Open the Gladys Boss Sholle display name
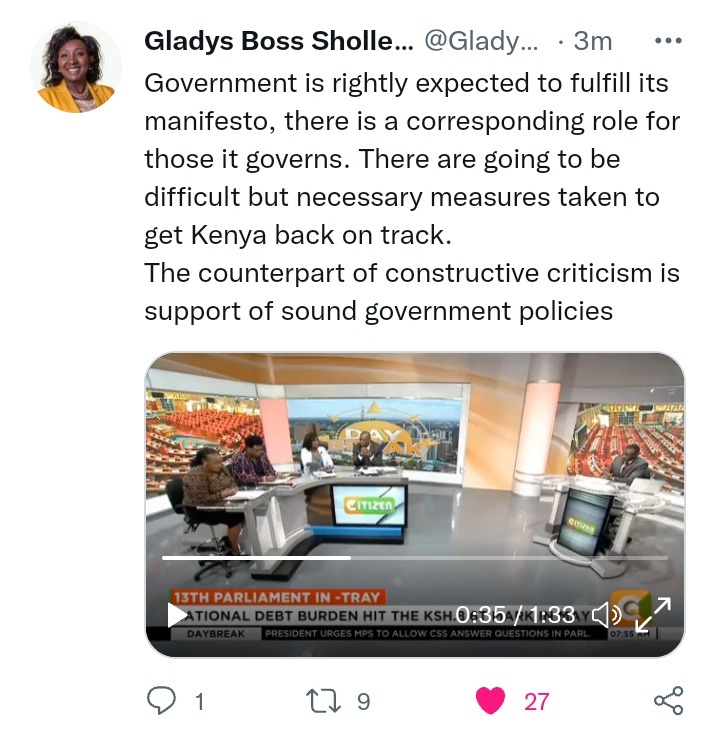Viewport: 716px width, 732px height. [x=279, y=41]
